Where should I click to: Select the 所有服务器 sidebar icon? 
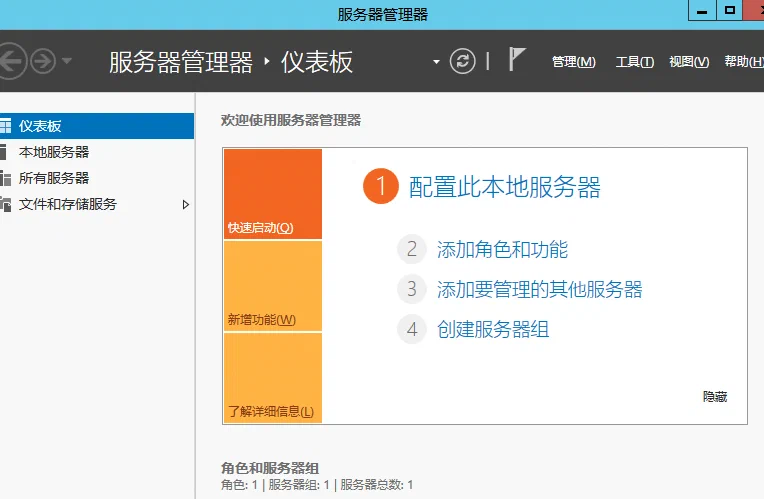(5, 178)
